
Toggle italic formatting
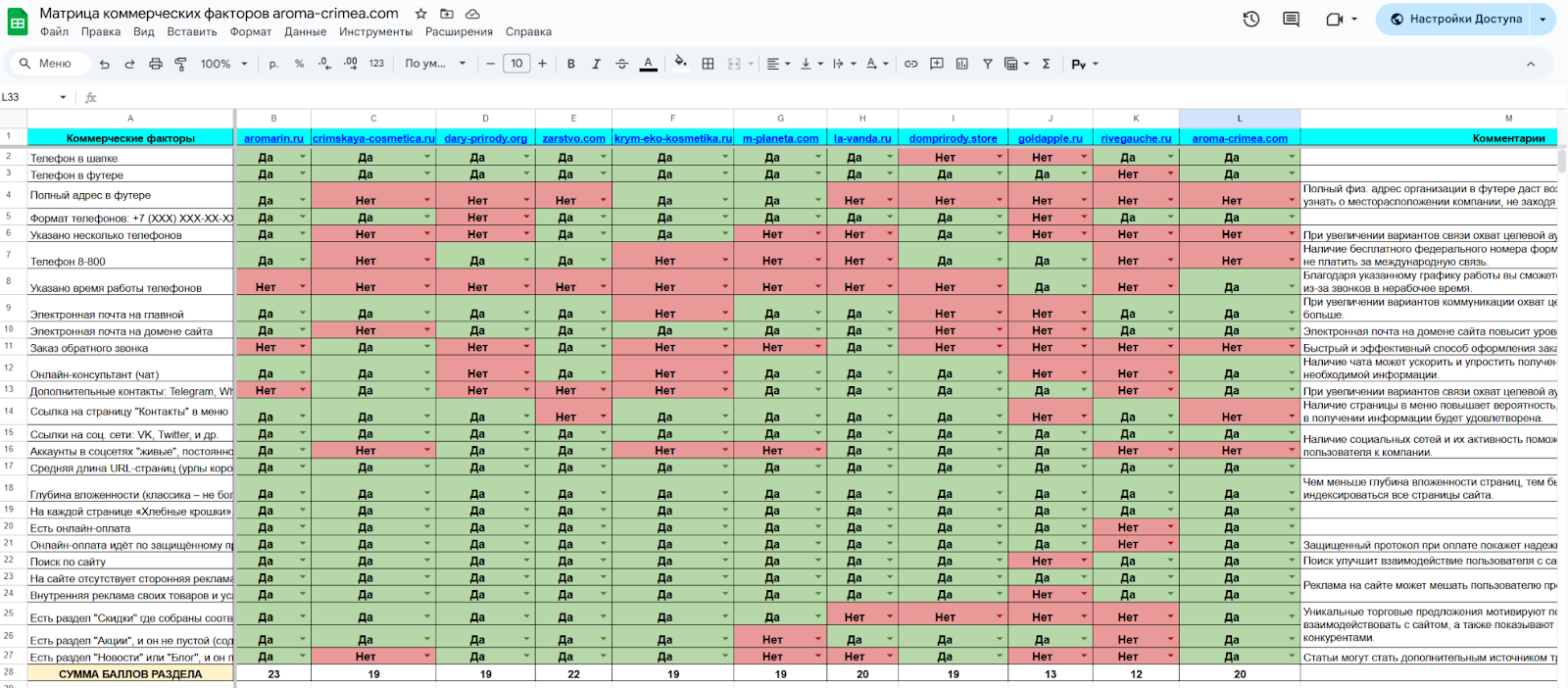point(596,64)
